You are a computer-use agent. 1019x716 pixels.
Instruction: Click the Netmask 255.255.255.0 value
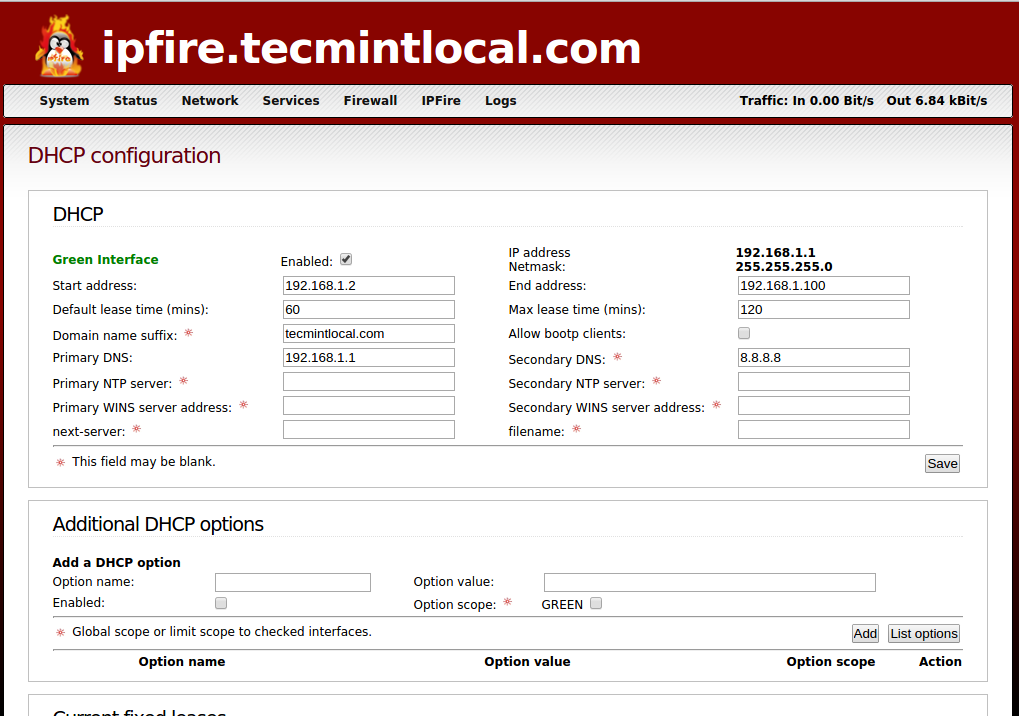coord(784,266)
